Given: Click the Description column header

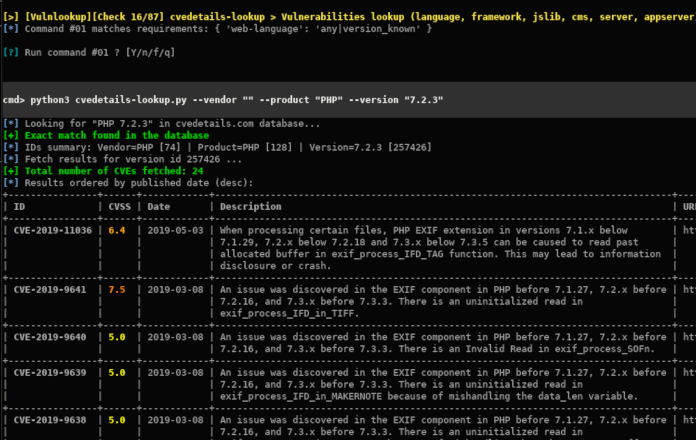Looking at the screenshot, I should coord(250,206).
